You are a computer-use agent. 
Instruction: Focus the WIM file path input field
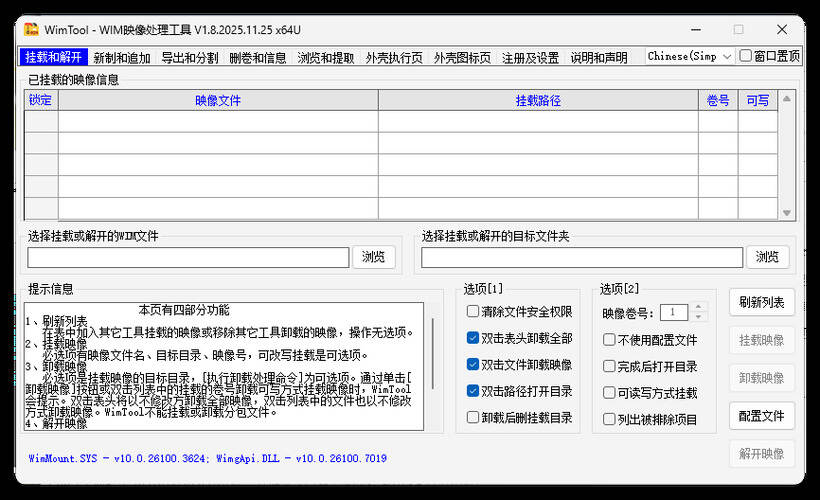(188, 257)
